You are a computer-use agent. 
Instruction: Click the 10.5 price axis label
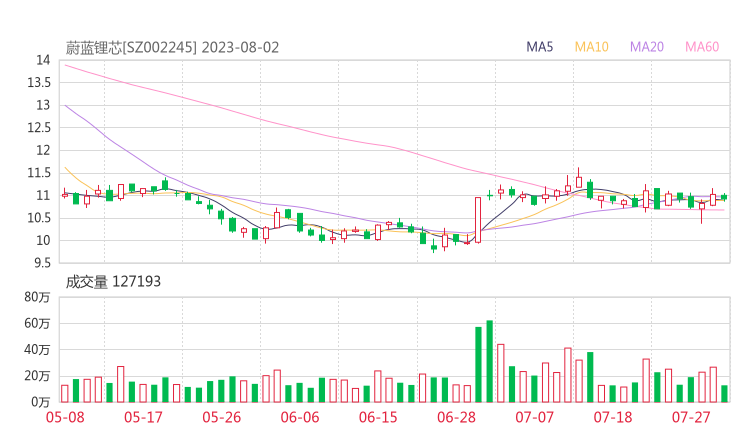[39, 218]
